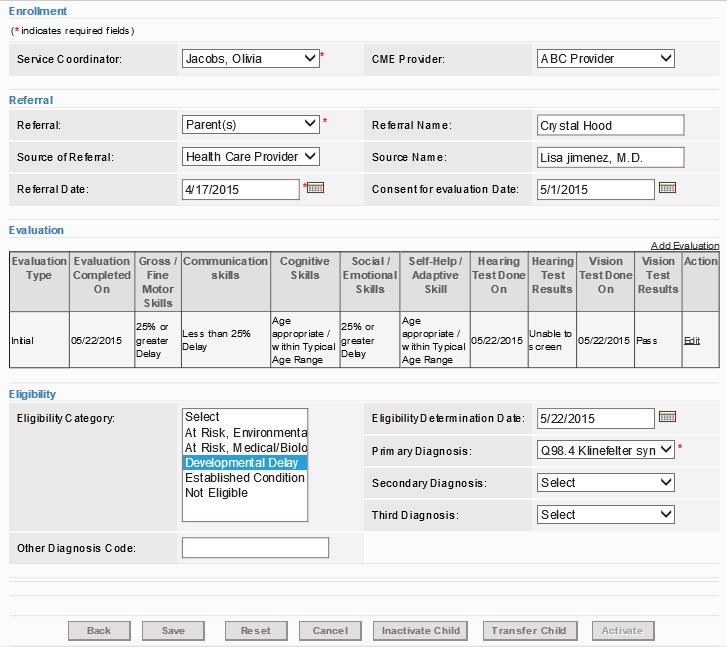The height and width of the screenshot is (647, 727).
Task: Open the Primary Diagnosis dropdown
Action: pyautogui.click(x=606, y=450)
